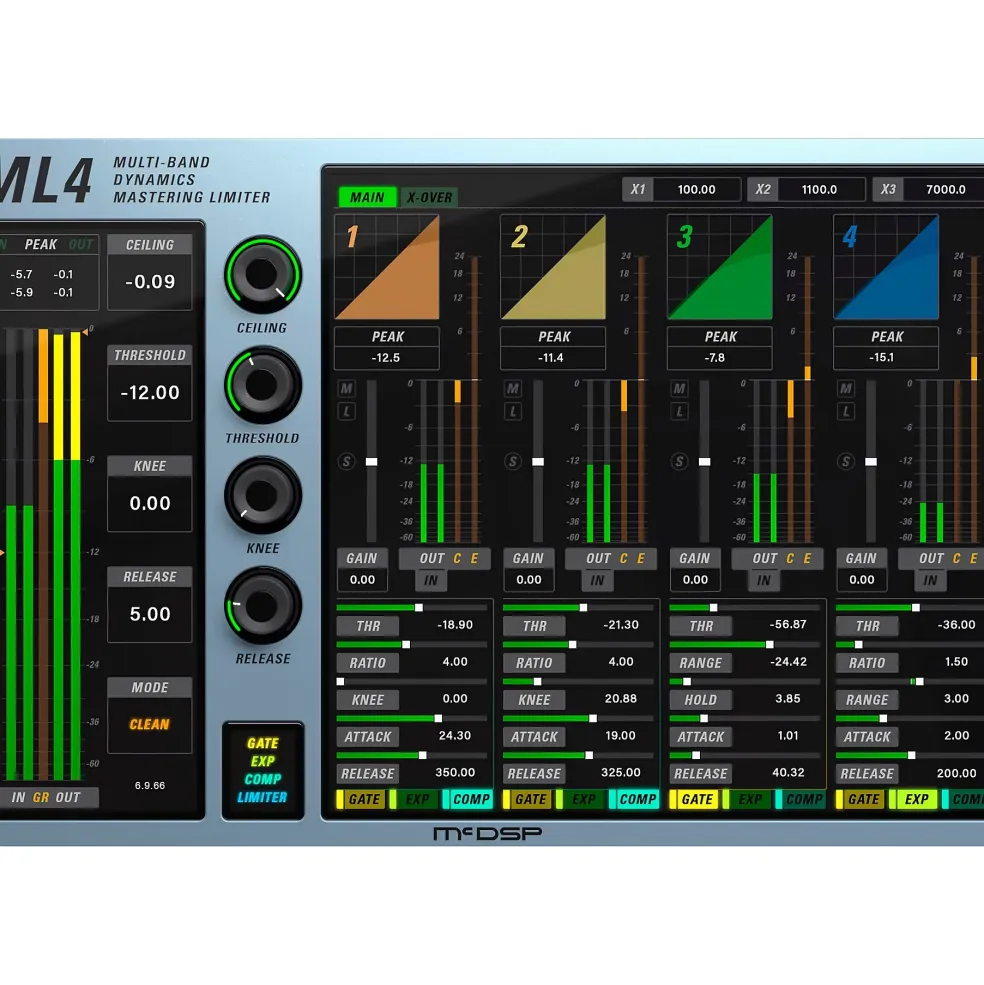The width and height of the screenshot is (984, 985).
Task: Select the EXP section on band 3
Action: click(748, 800)
